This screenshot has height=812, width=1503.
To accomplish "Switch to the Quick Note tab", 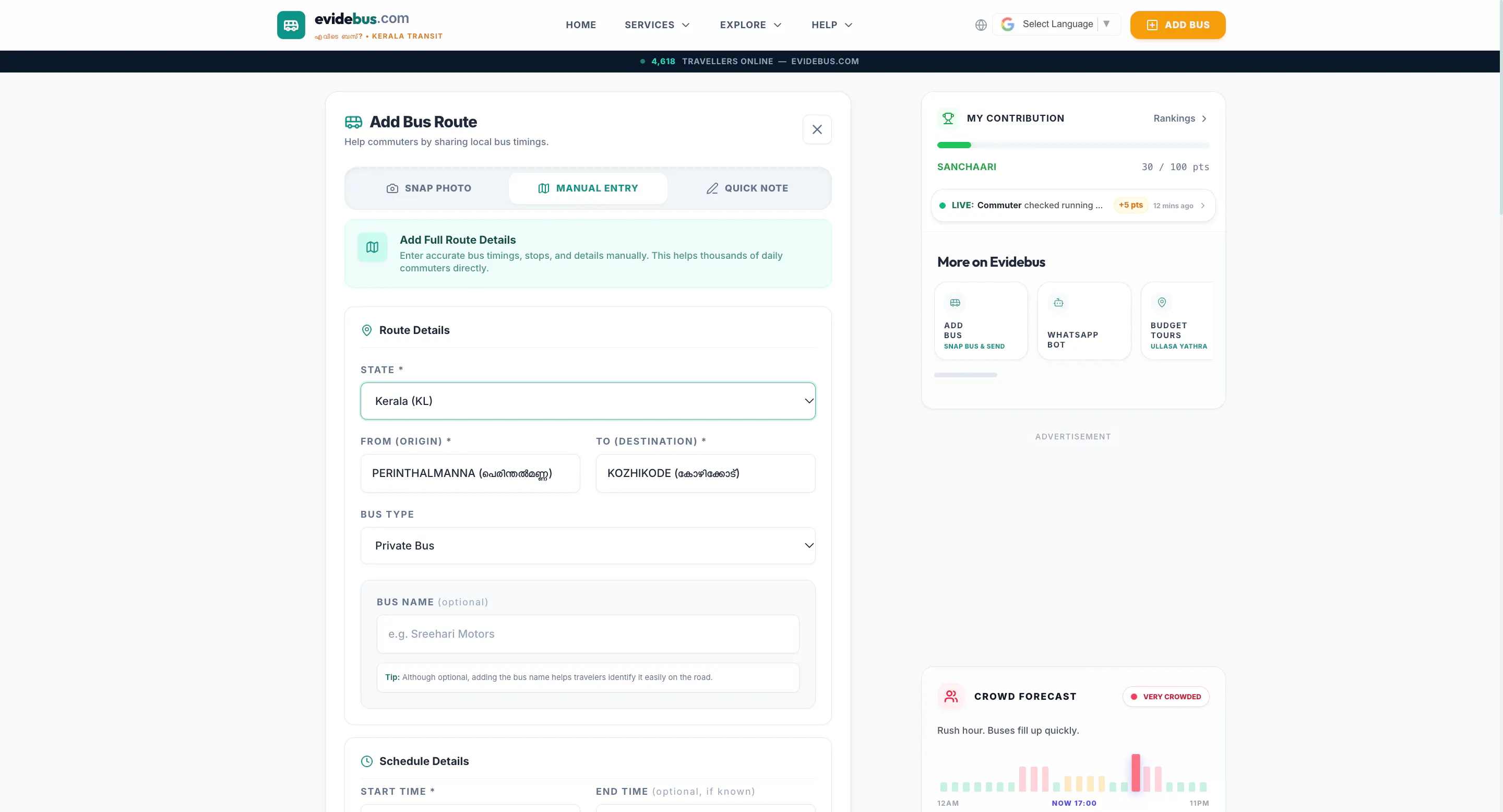I will pyautogui.click(x=747, y=188).
